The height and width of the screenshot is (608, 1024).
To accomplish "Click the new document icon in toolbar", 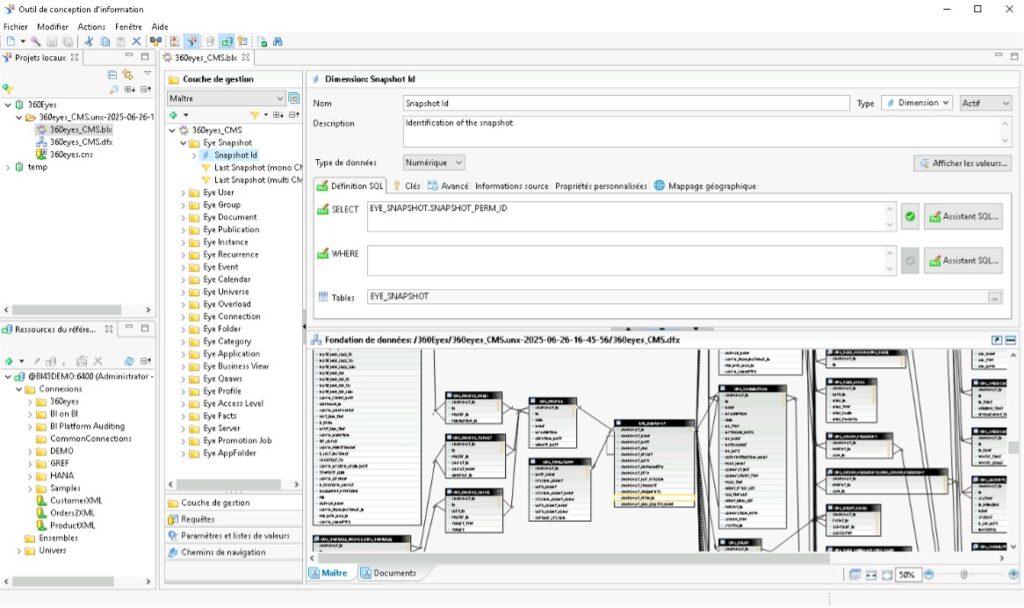I will (10, 42).
